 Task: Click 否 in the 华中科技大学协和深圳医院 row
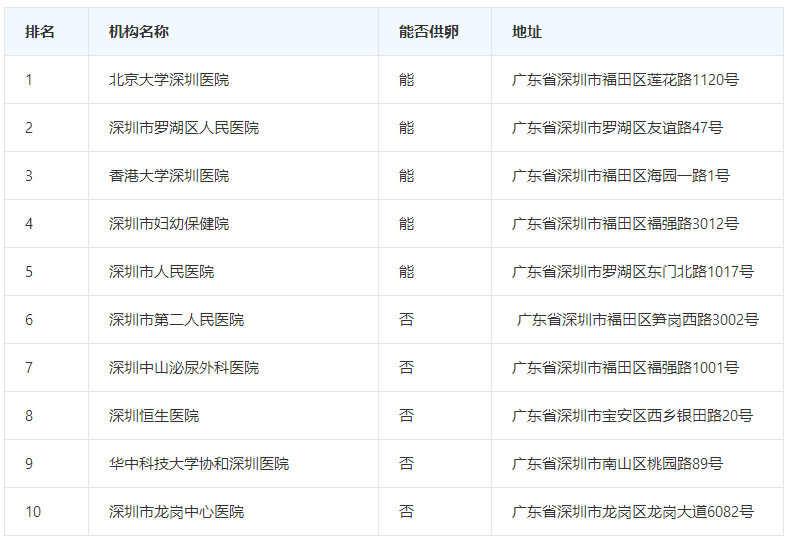pos(406,464)
